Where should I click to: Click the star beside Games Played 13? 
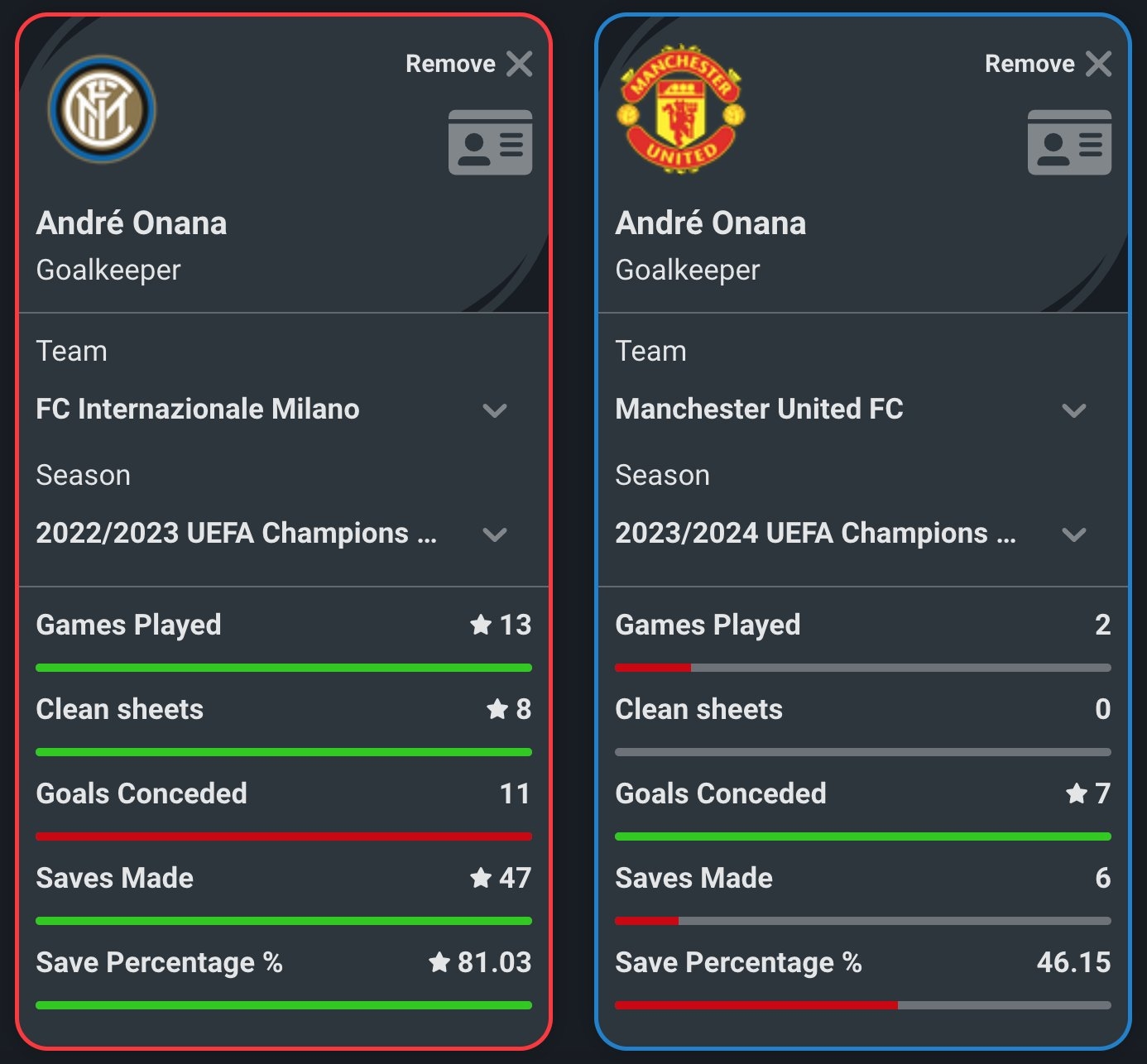point(481,625)
